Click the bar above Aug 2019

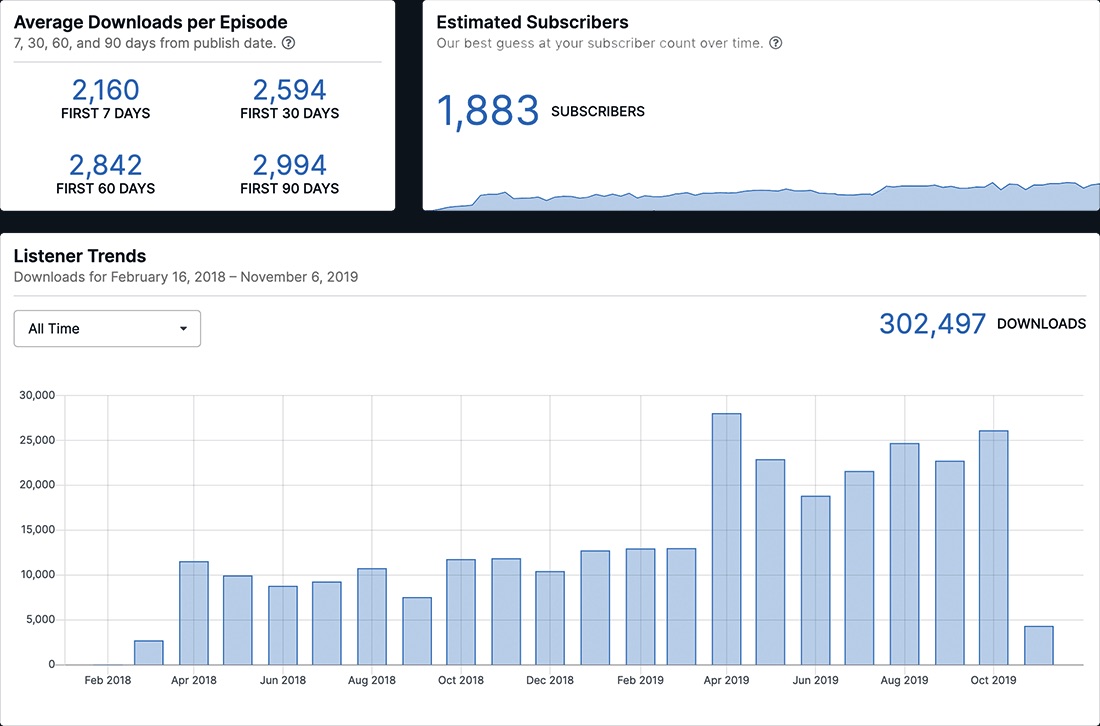pos(904,554)
